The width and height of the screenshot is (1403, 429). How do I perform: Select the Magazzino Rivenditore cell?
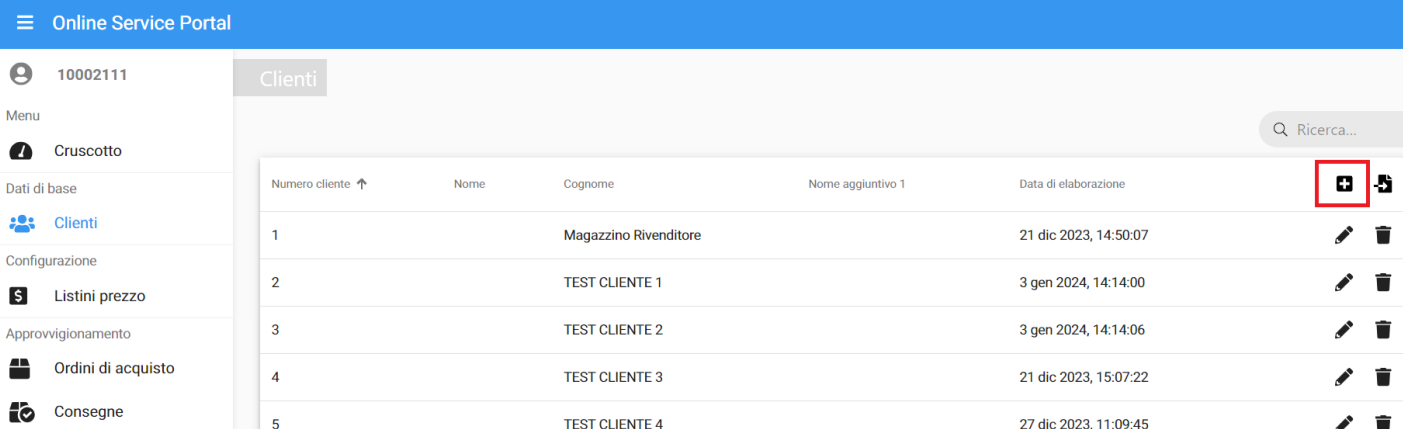(x=632, y=235)
